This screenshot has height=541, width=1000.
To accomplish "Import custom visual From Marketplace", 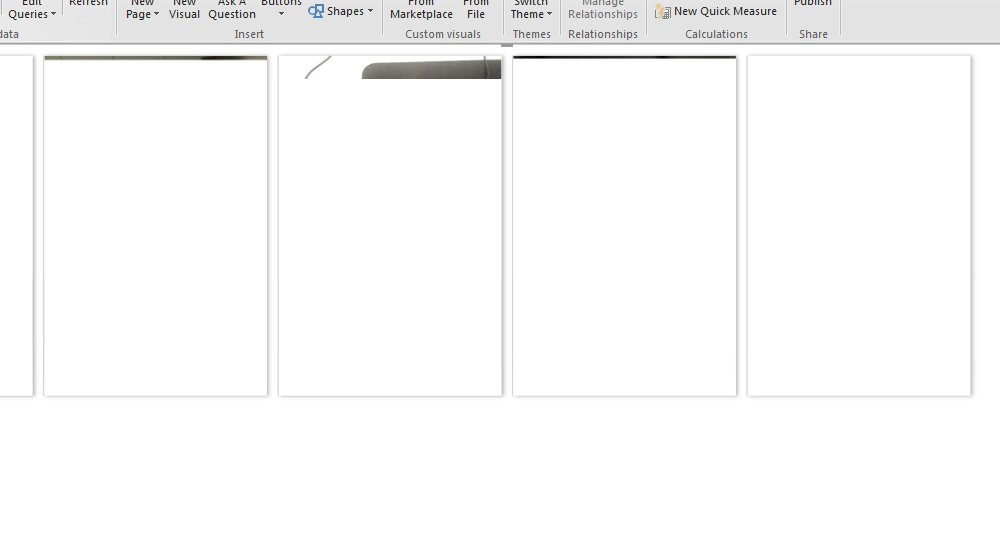I will (421, 10).
